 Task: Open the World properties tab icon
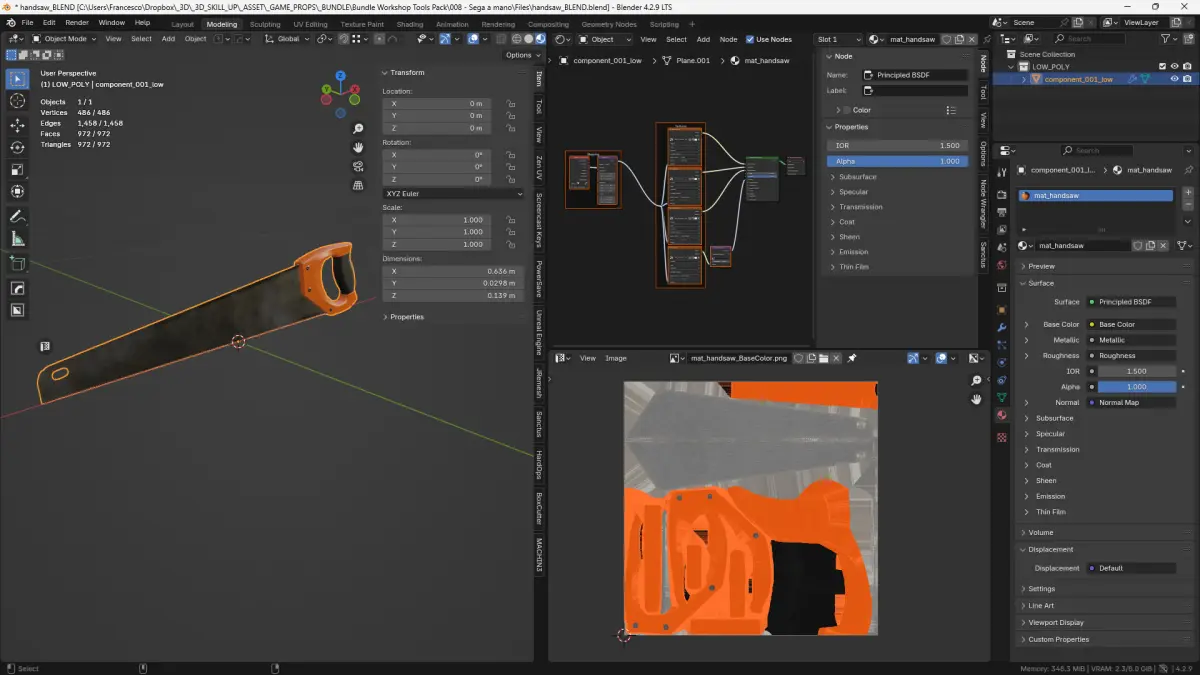point(1002,267)
